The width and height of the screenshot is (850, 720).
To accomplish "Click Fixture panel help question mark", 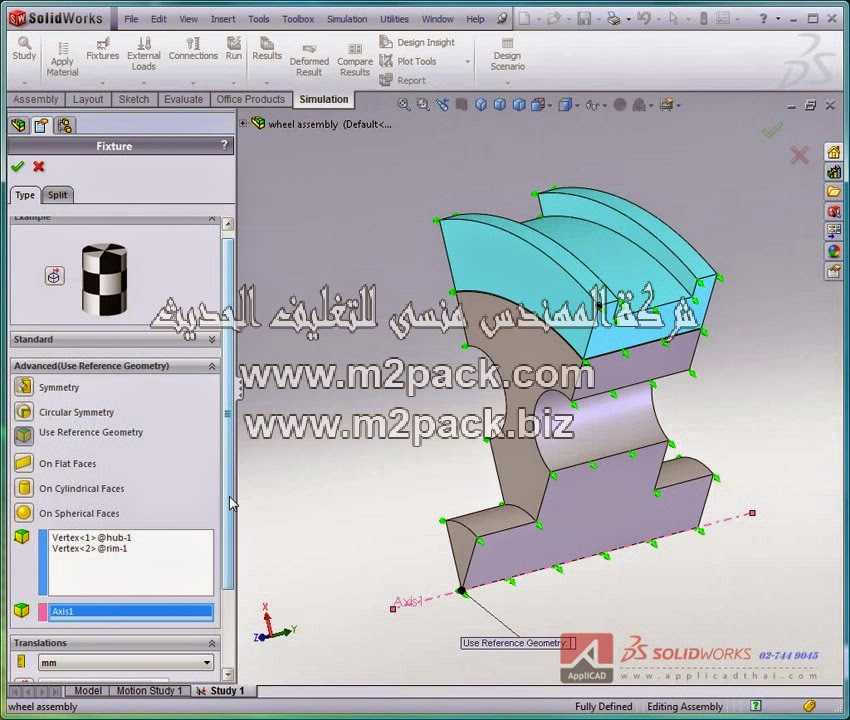I will (224, 145).
